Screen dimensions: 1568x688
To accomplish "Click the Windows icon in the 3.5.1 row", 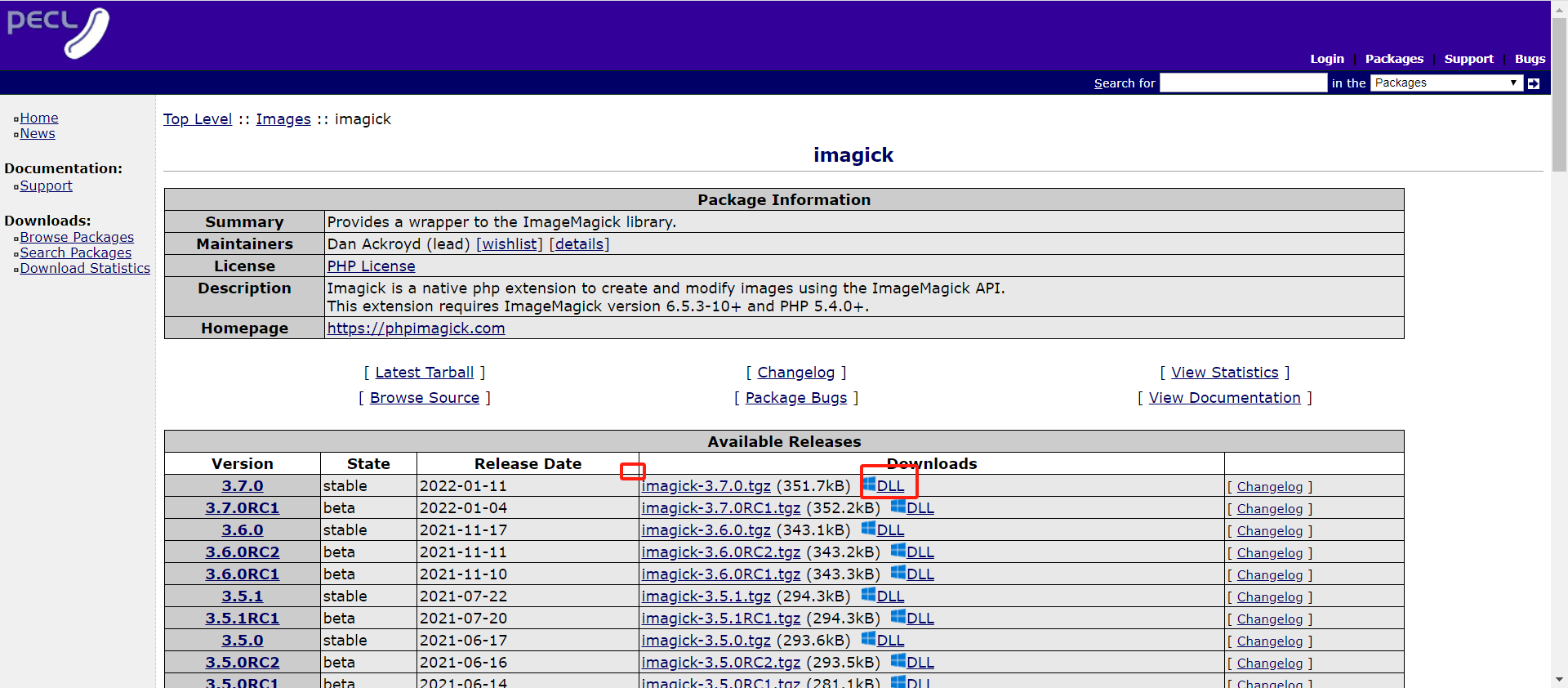I will point(869,595).
